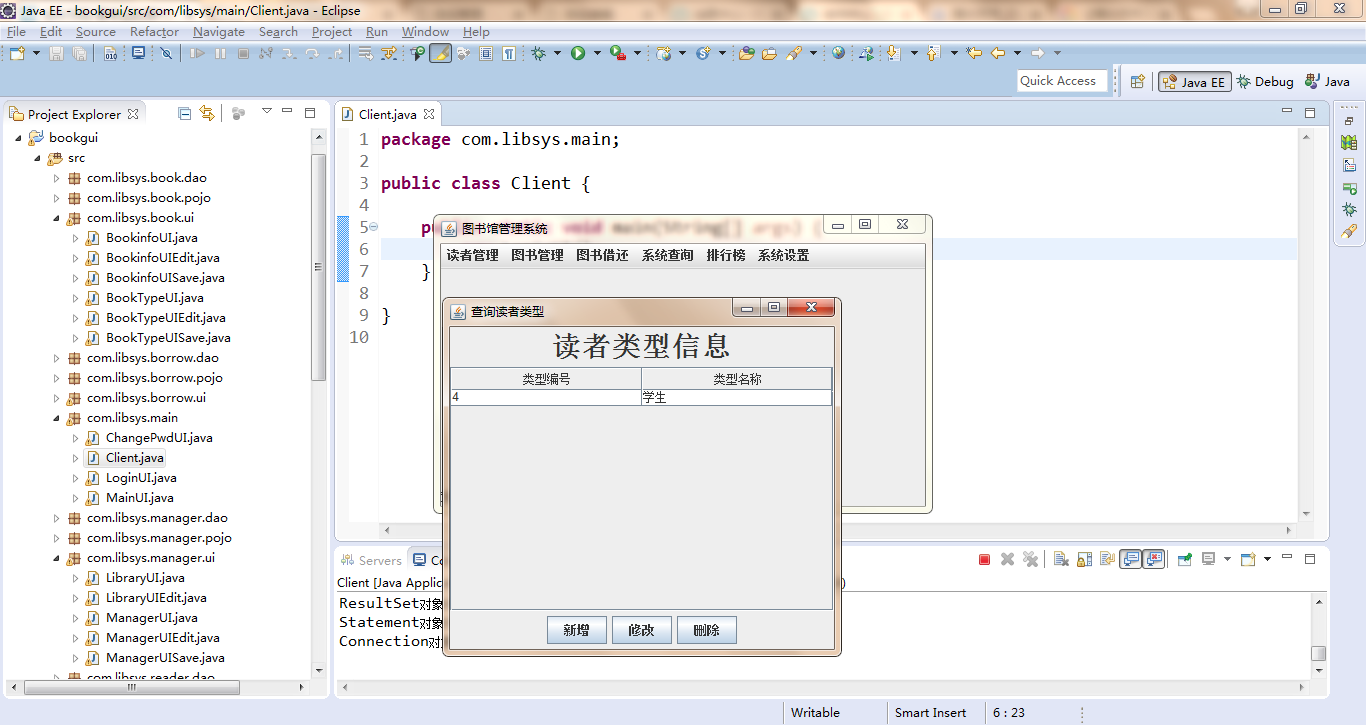
Task: Click the Remove All Terminated Launches icon
Action: click(x=1031, y=560)
